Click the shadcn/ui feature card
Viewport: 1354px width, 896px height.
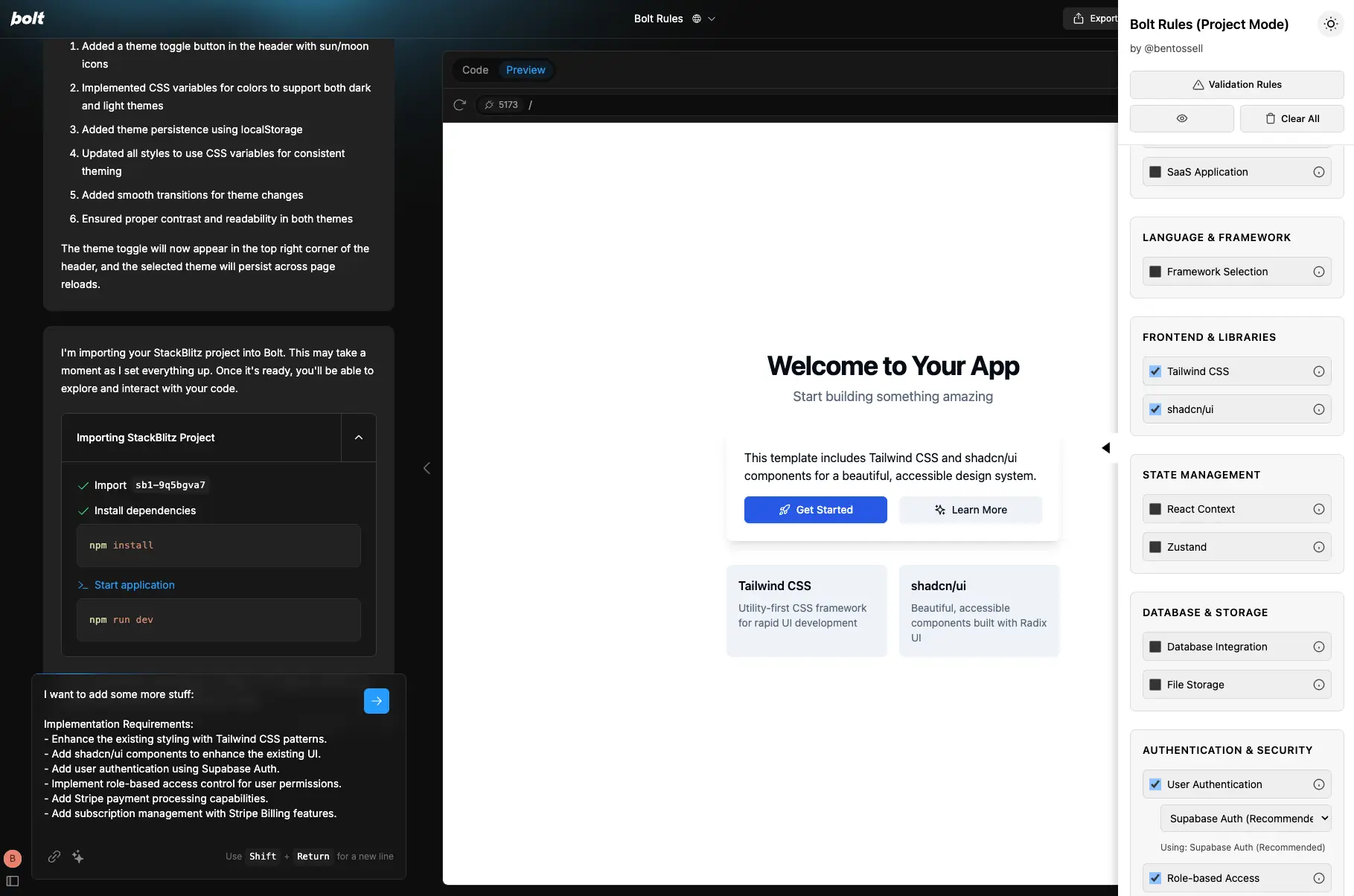pyautogui.click(x=980, y=611)
